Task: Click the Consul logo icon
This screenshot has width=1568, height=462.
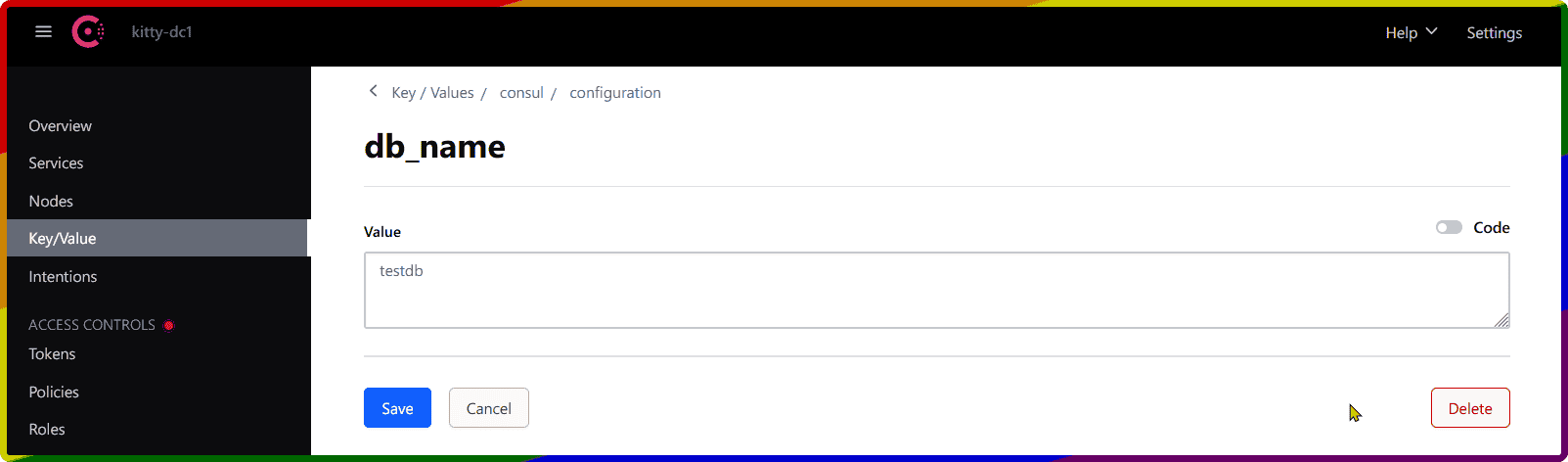Action: tap(88, 32)
